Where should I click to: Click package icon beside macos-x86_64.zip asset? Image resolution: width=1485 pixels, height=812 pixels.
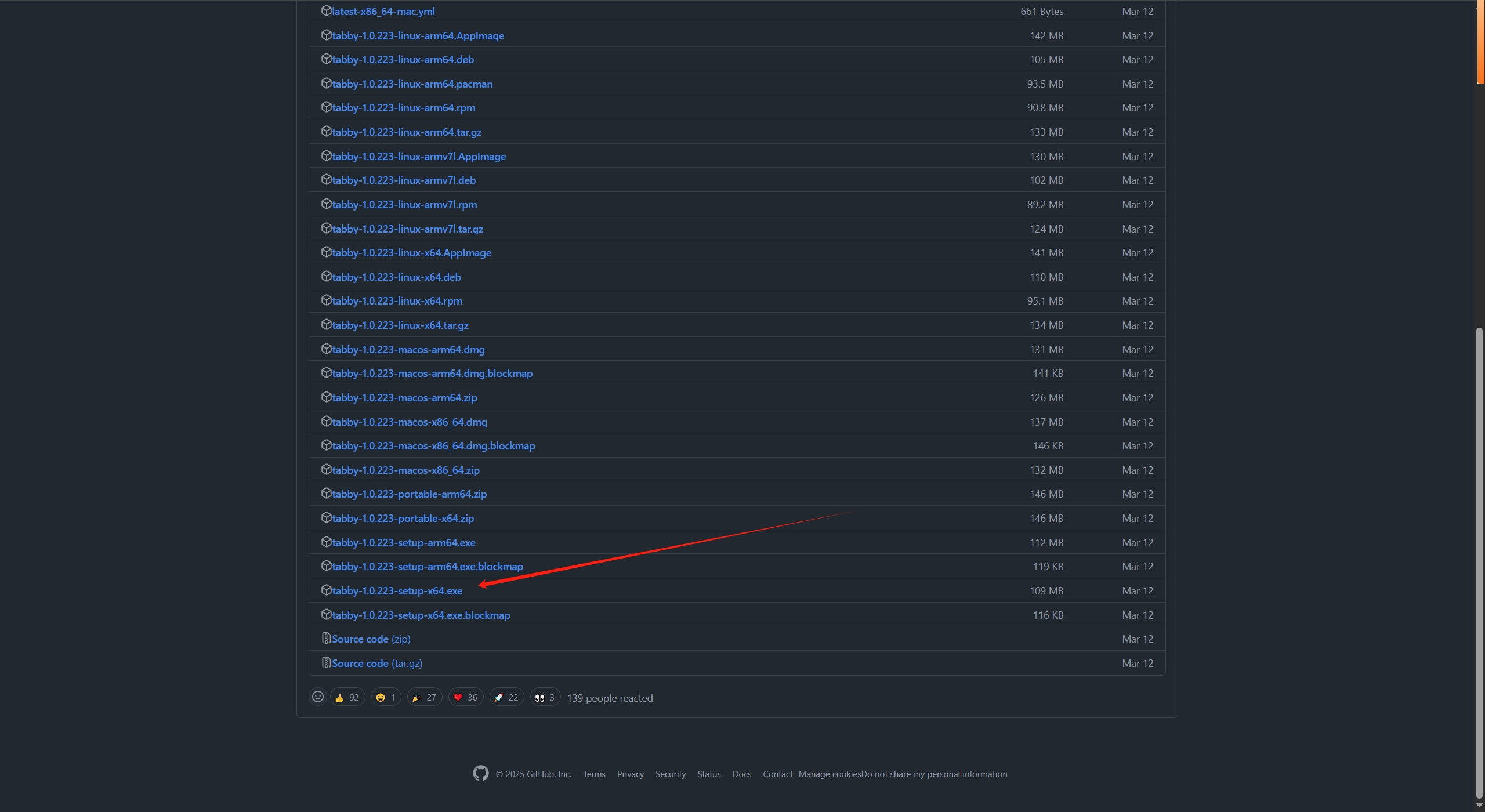[x=326, y=470]
